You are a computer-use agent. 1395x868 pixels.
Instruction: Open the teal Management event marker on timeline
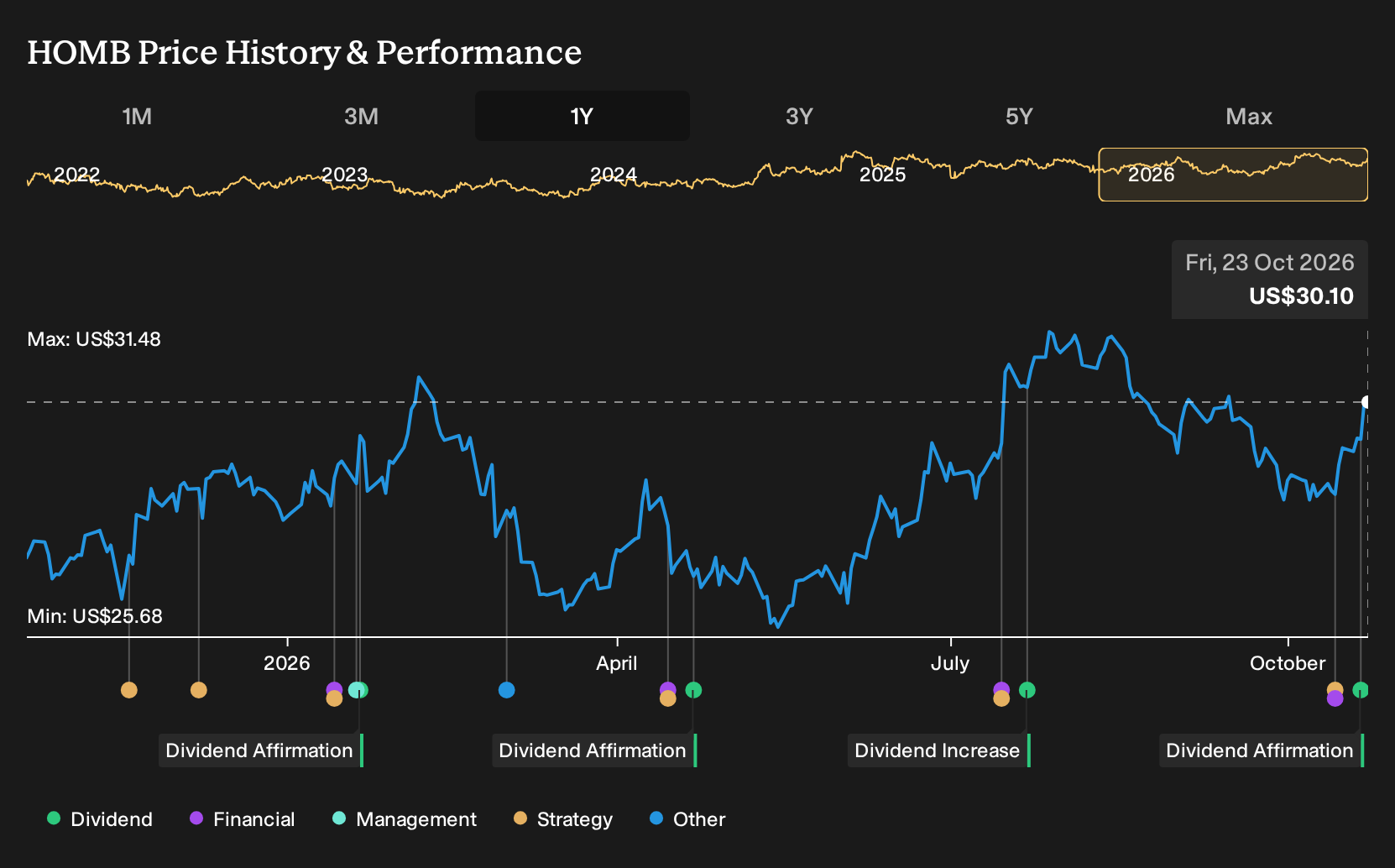point(355,690)
